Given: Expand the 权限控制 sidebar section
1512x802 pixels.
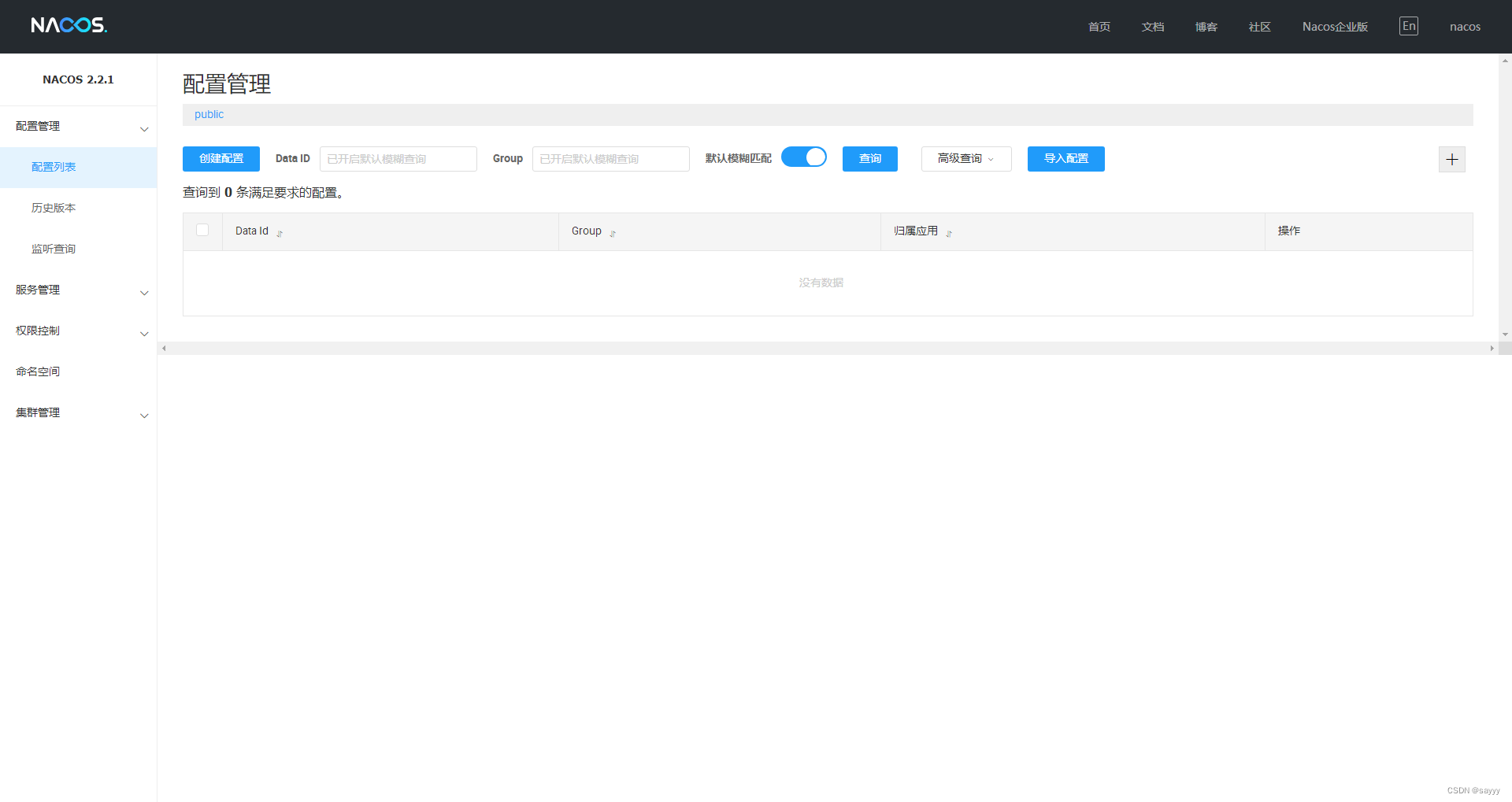Looking at the screenshot, I should coord(79,331).
